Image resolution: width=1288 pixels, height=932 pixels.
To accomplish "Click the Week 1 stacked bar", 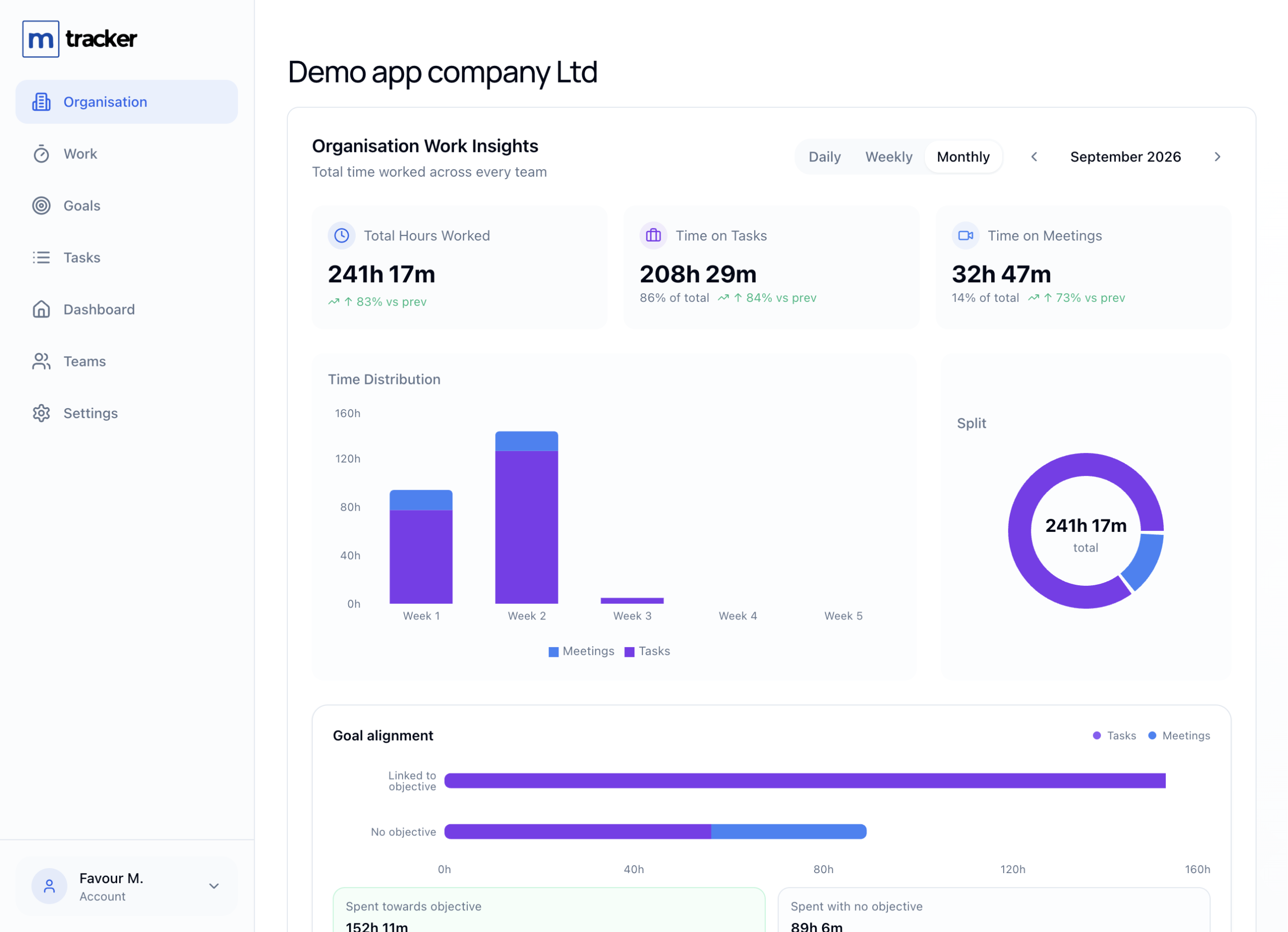I will click(421, 547).
